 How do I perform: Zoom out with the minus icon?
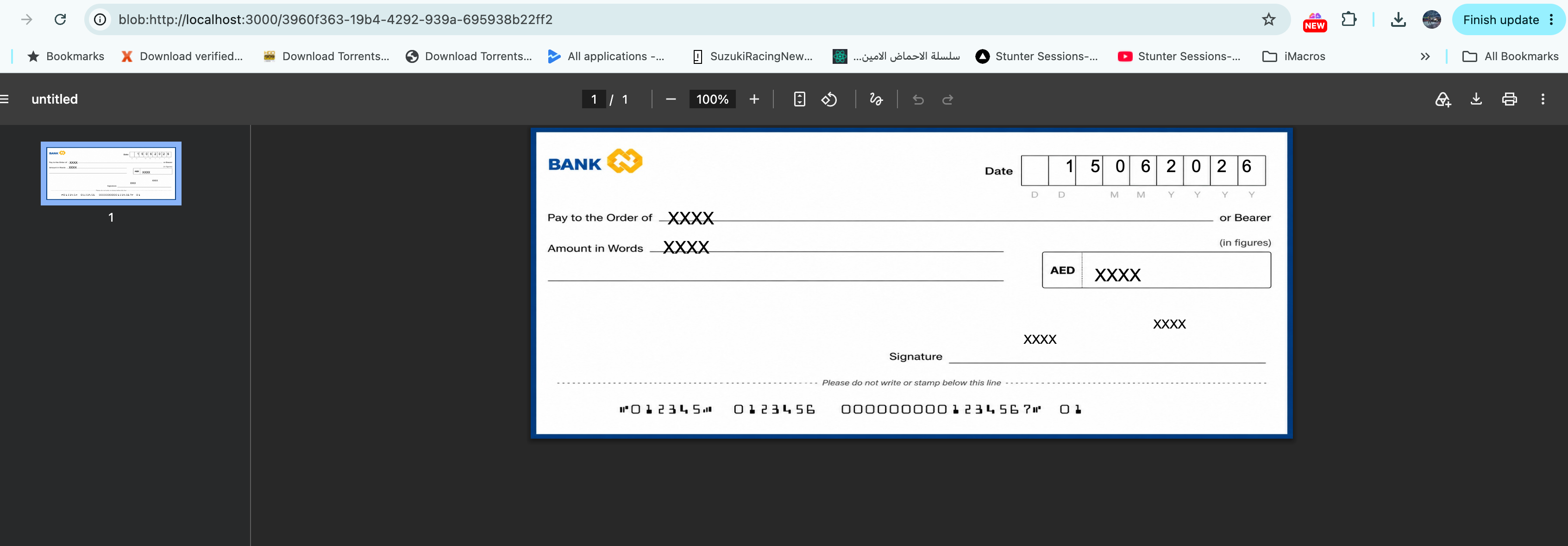[x=671, y=99]
